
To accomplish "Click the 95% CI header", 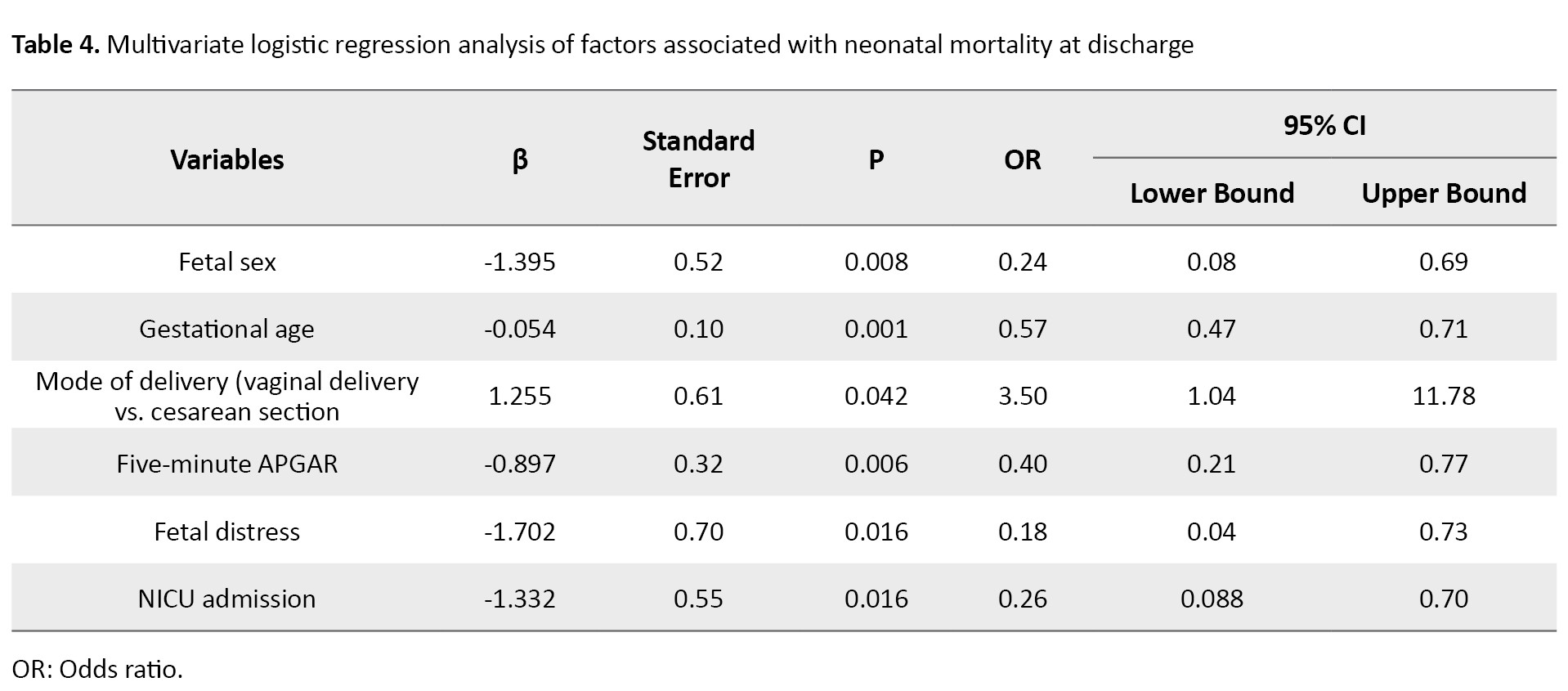I will (1324, 125).
